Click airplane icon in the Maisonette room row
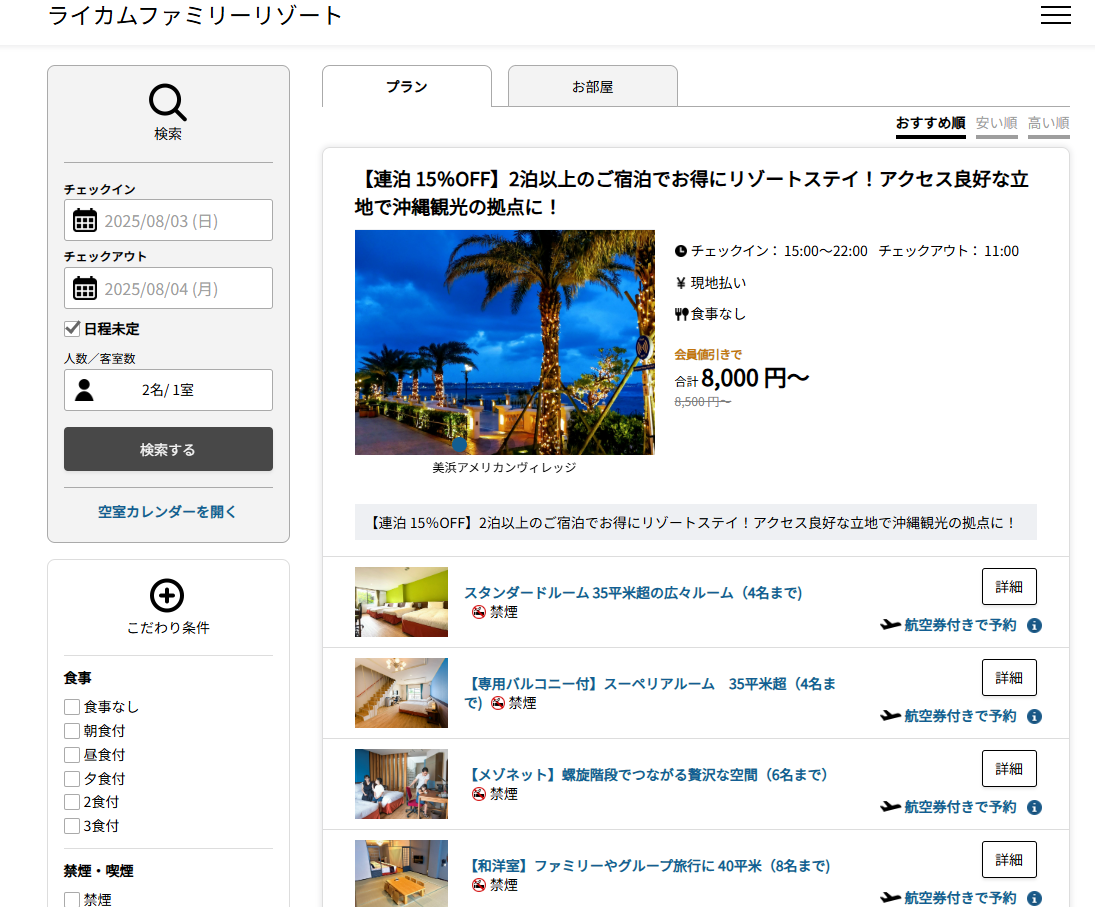This screenshot has height=907, width=1095. pos(890,807)
